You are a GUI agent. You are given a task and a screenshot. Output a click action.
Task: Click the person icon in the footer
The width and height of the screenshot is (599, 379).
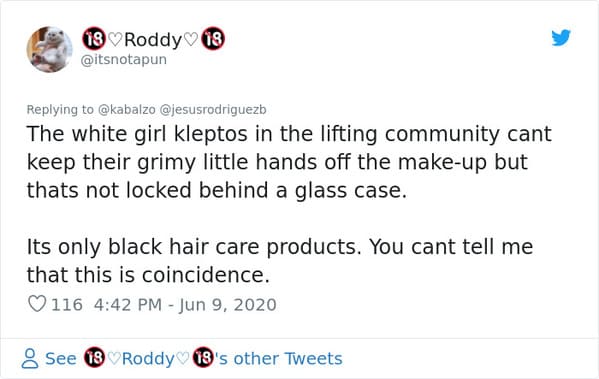coord(29,358)
